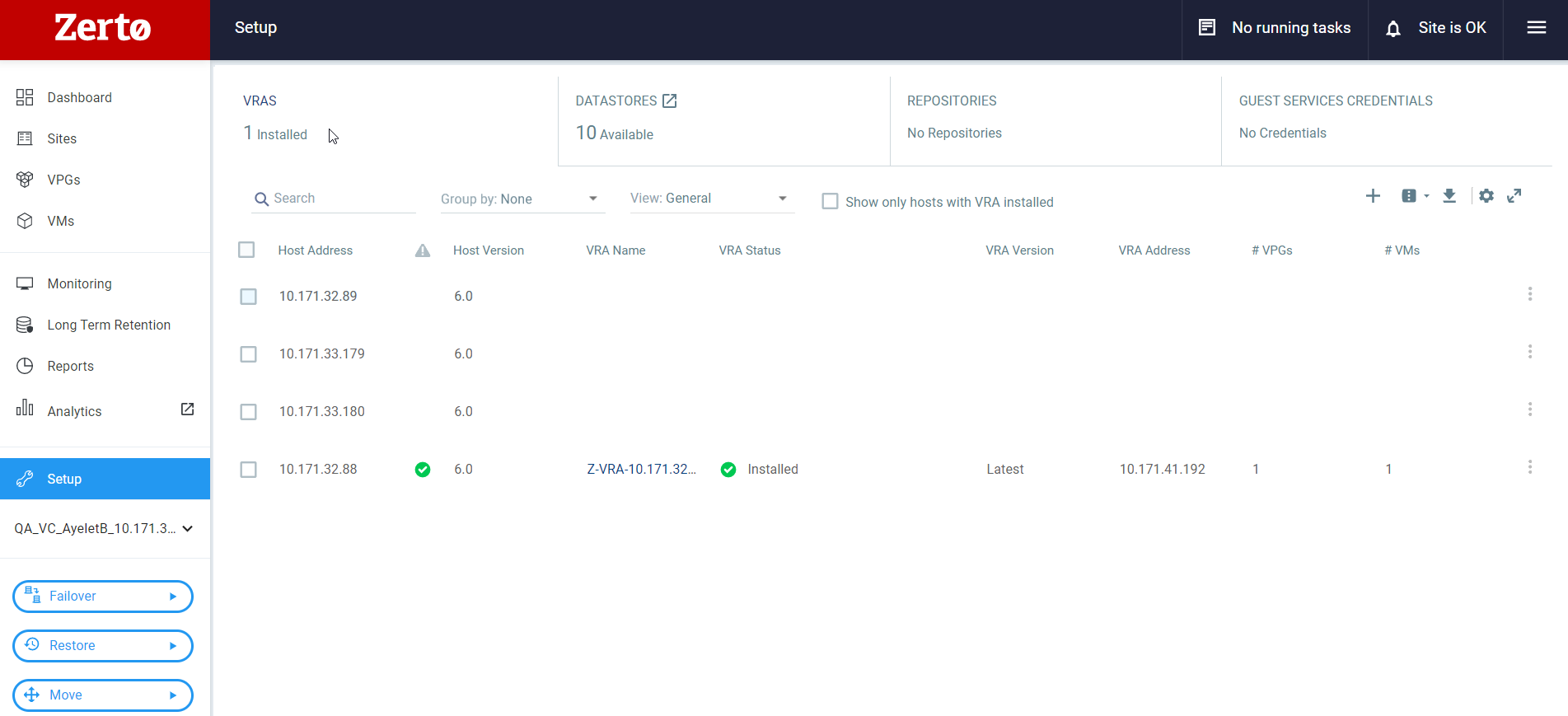The image size is (1568, 716).
Task: Open row actions menu for 10.171.32.88
Action: 1530,467
